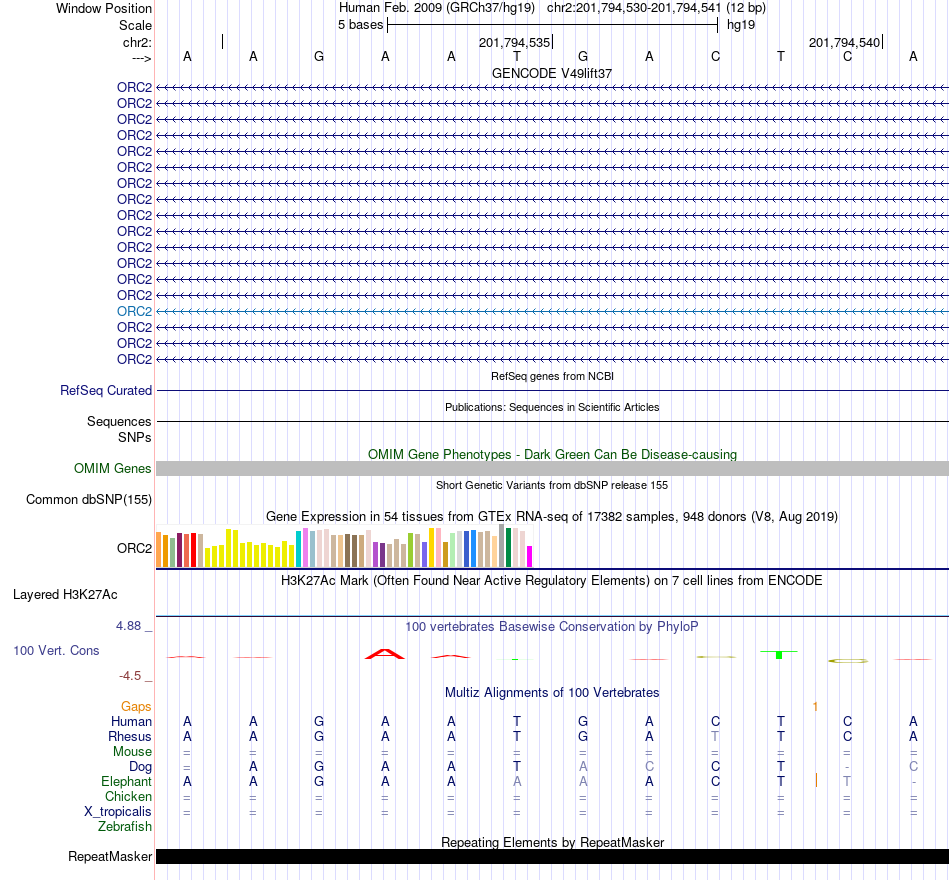The image size is (950, 880).
Task: Click the OMIM Genes track label
Action: pyautogui.click(x=113, y=468)
